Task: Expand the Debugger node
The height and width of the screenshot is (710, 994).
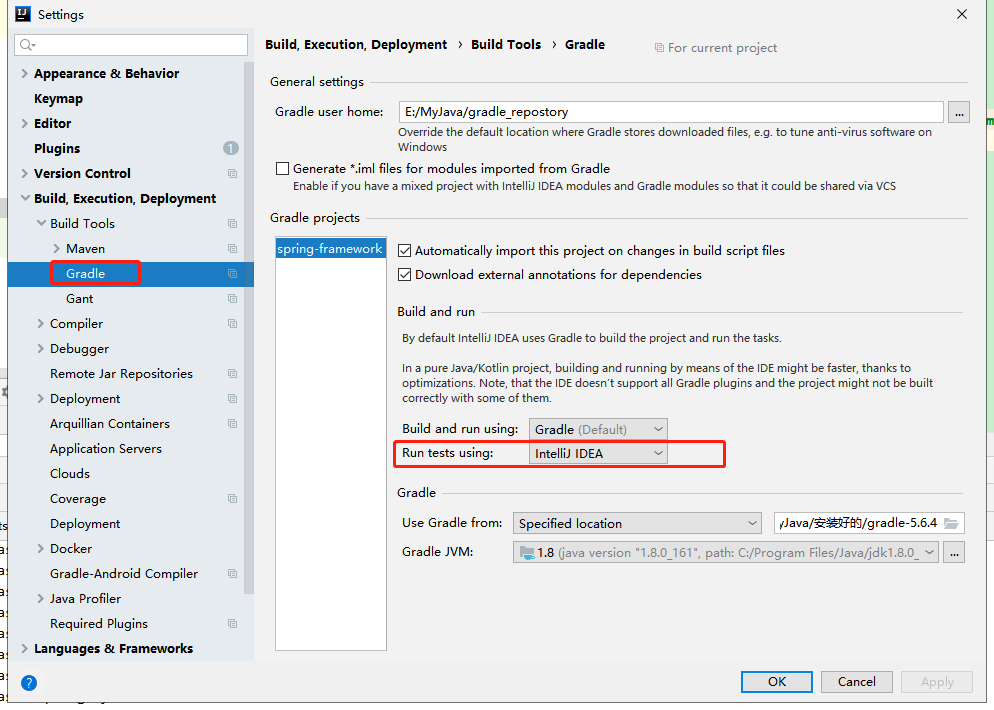Action: [41, 349]
